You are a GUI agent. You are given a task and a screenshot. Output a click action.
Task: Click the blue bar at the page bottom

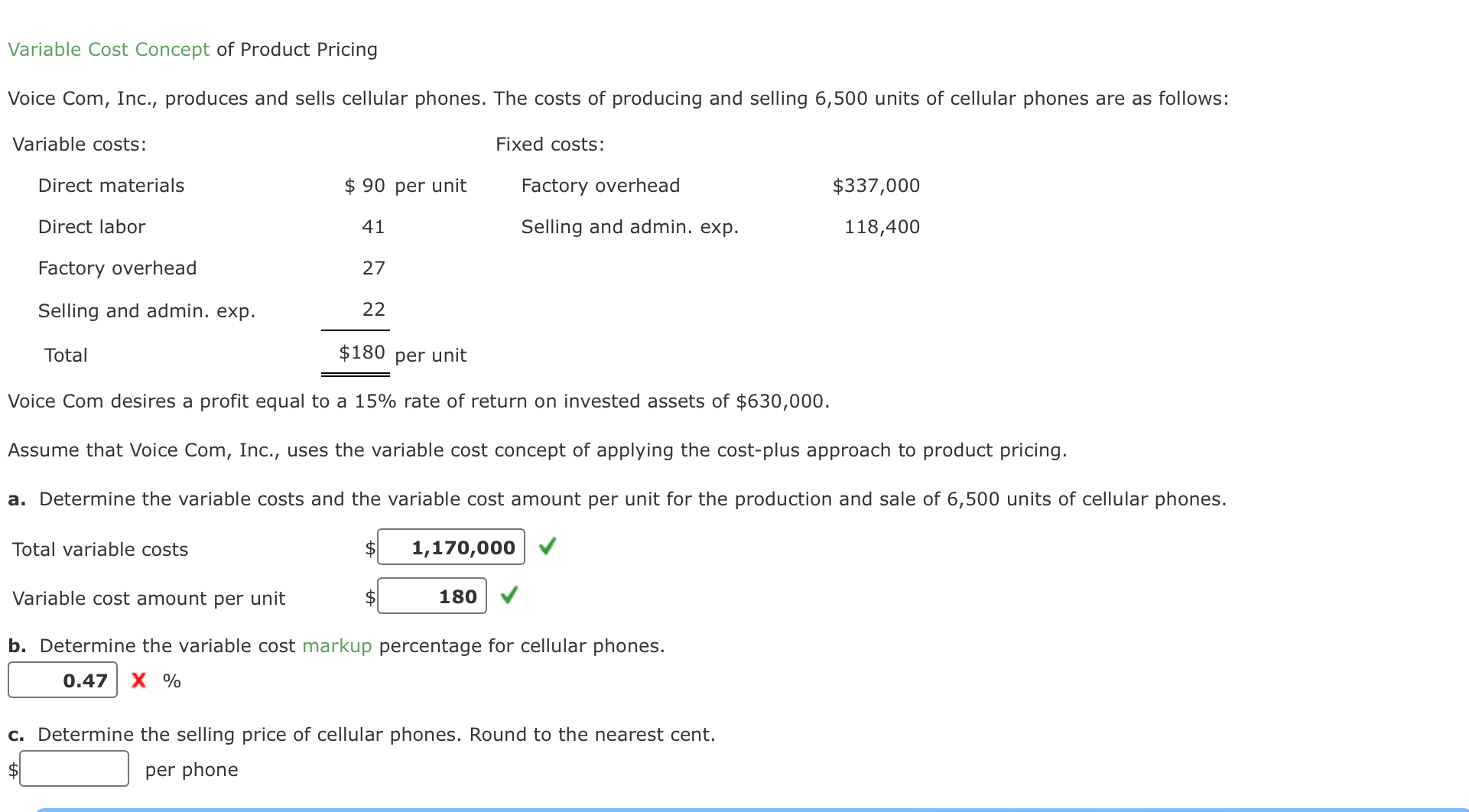[x=734, y=809]
